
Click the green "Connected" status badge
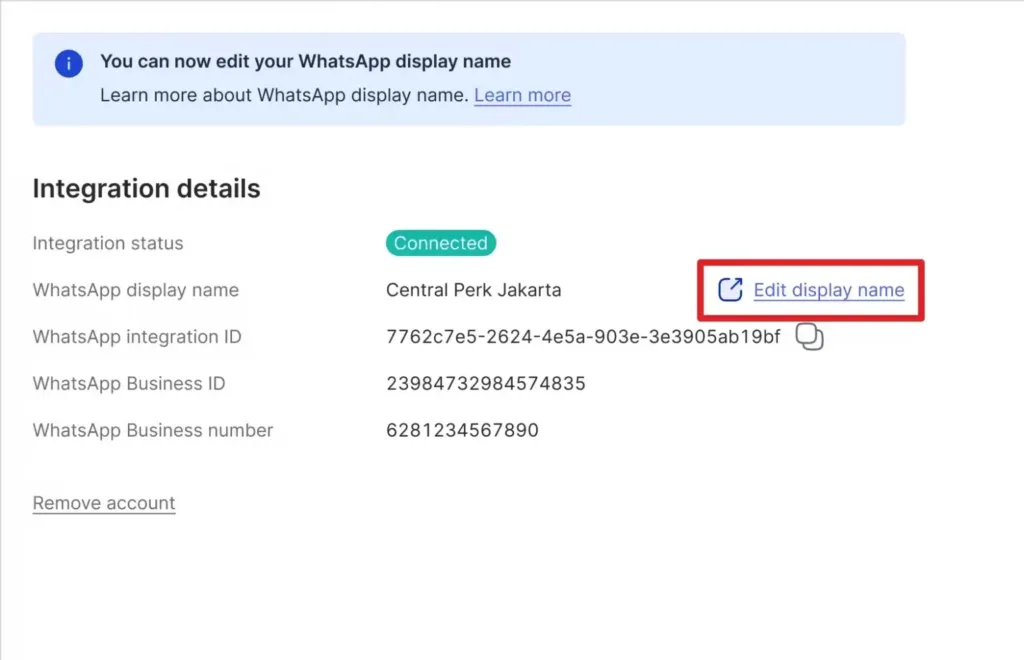tap(440, 243)
